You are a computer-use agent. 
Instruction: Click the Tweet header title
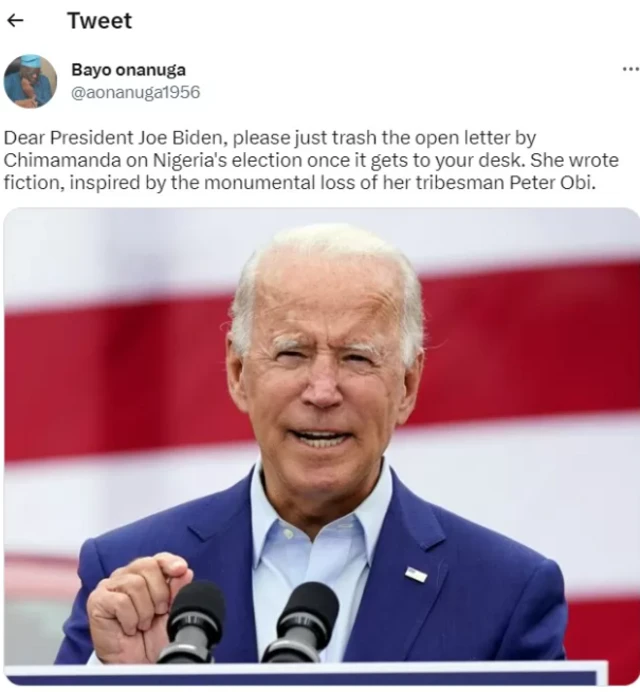coord(99,21)
